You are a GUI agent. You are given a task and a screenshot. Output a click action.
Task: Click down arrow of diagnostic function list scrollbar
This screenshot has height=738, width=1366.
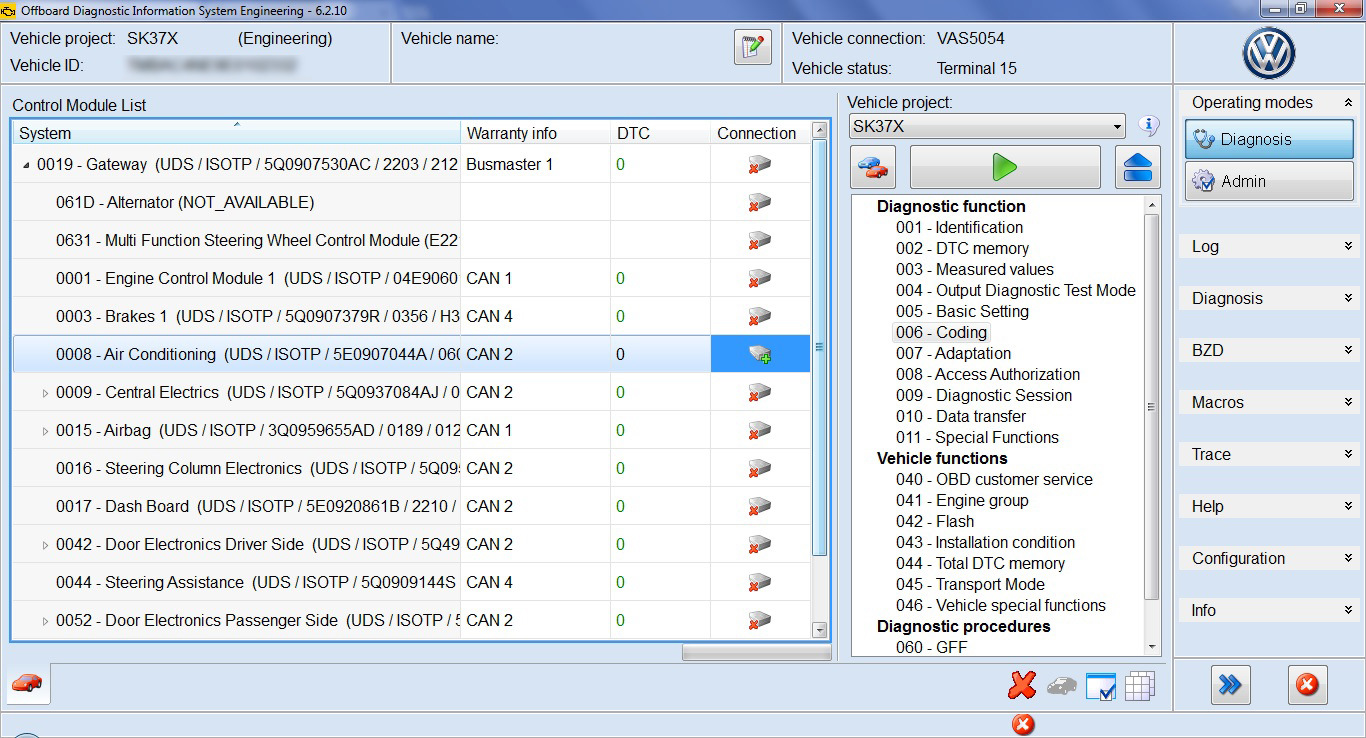1152,648
